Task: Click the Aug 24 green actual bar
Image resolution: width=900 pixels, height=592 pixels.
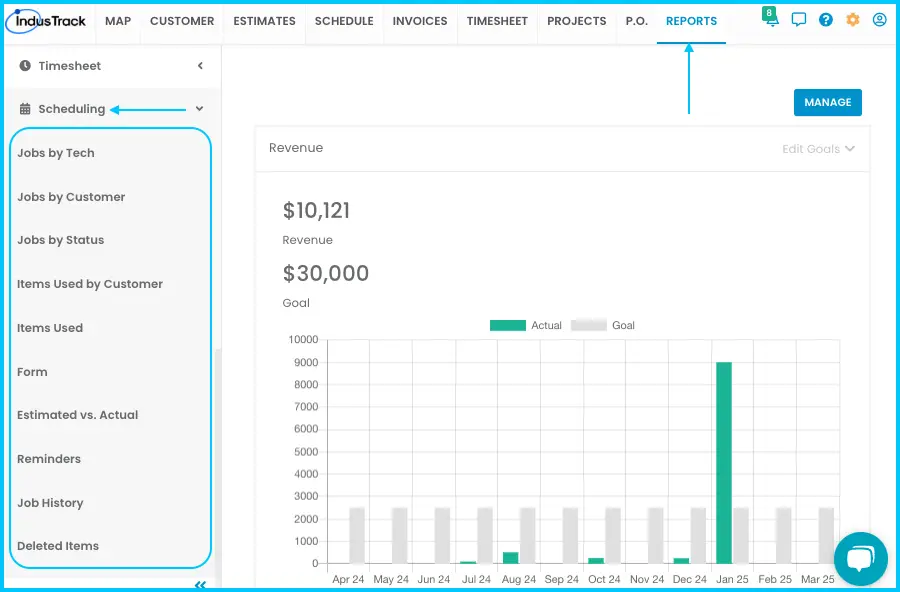Action: [x=510, y=558]
